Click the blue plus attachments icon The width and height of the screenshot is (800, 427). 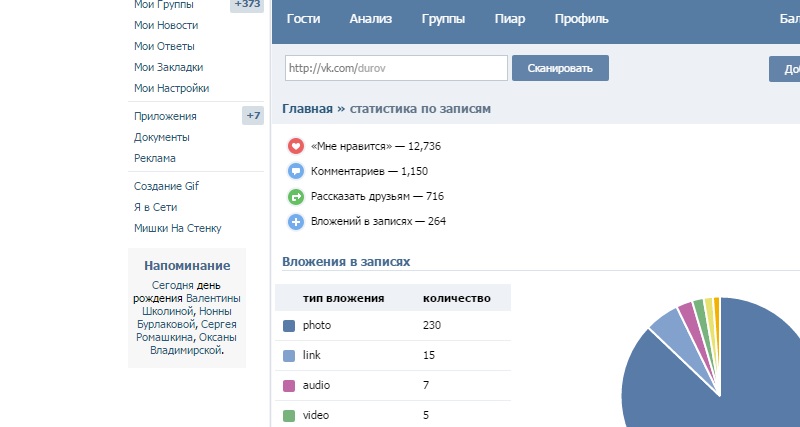[x=296, y=221]
